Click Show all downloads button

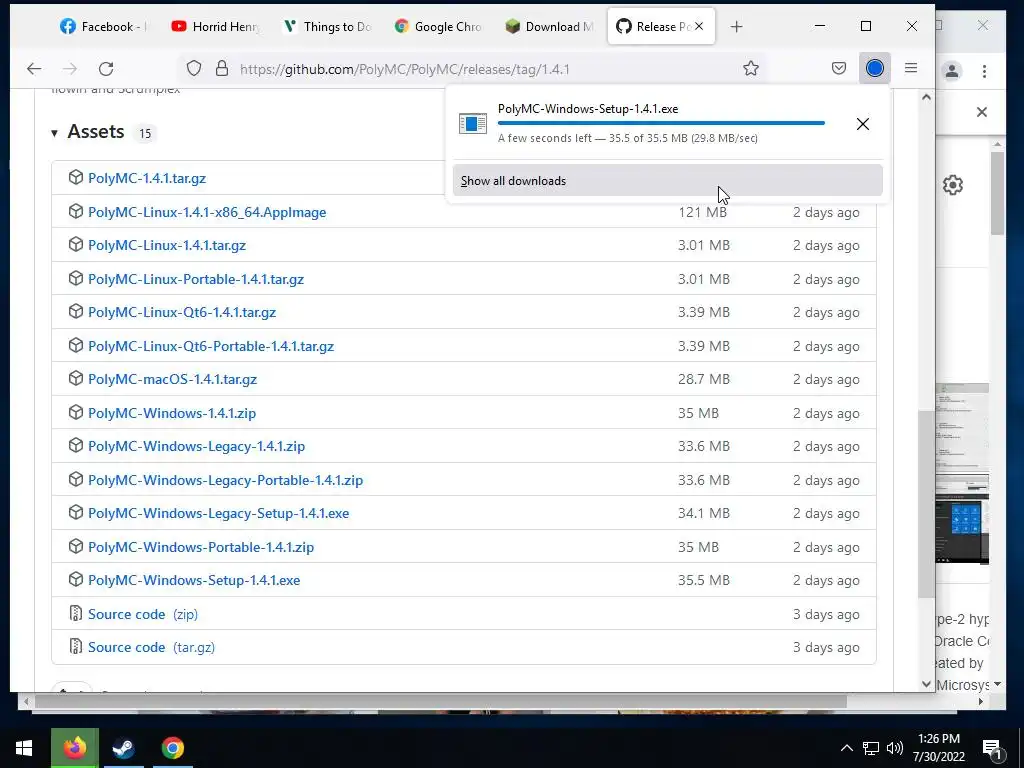click(x=667, y=180)
